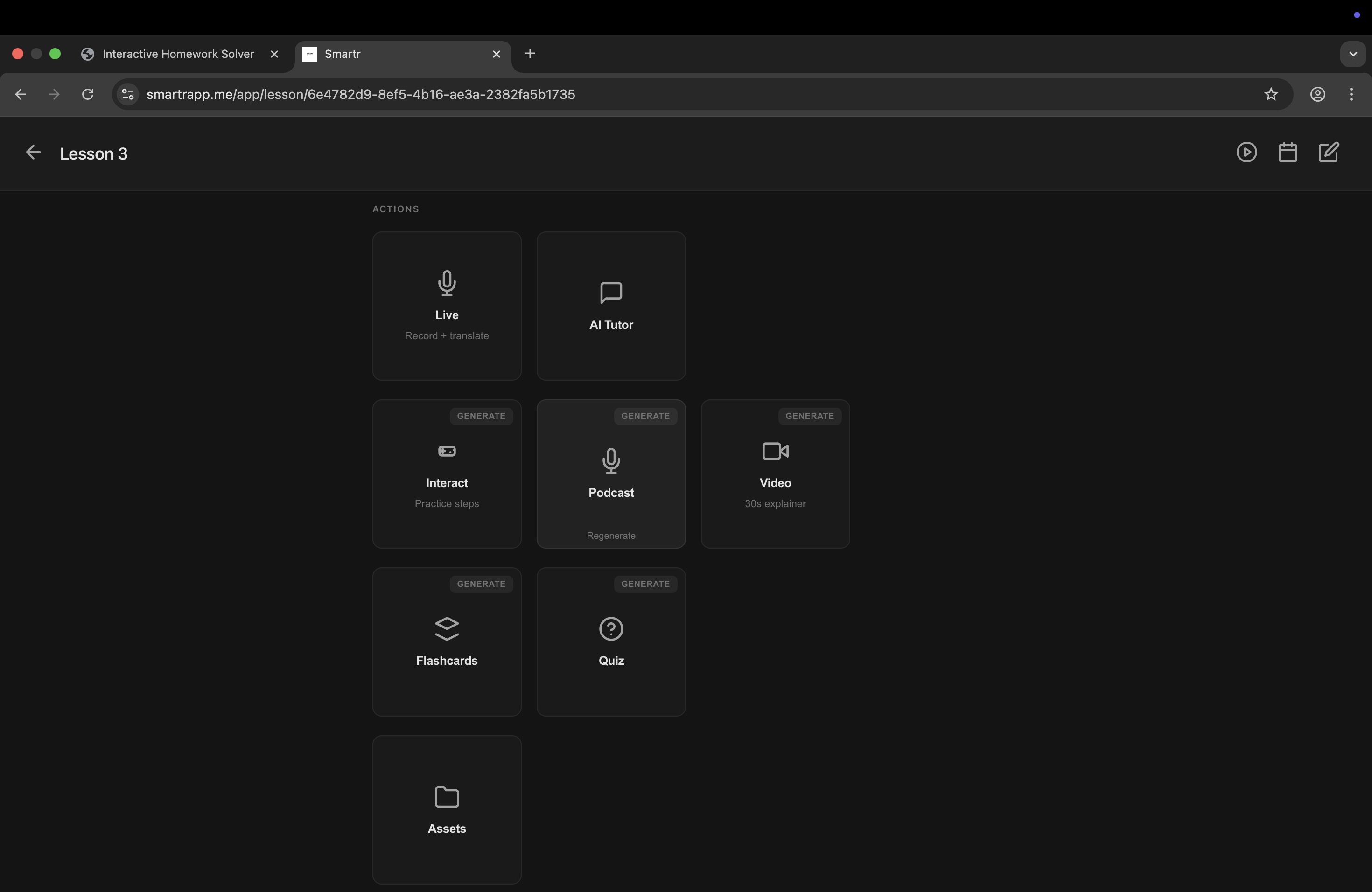
Task: Open the Live record microphone card
Action: [447, 306]
